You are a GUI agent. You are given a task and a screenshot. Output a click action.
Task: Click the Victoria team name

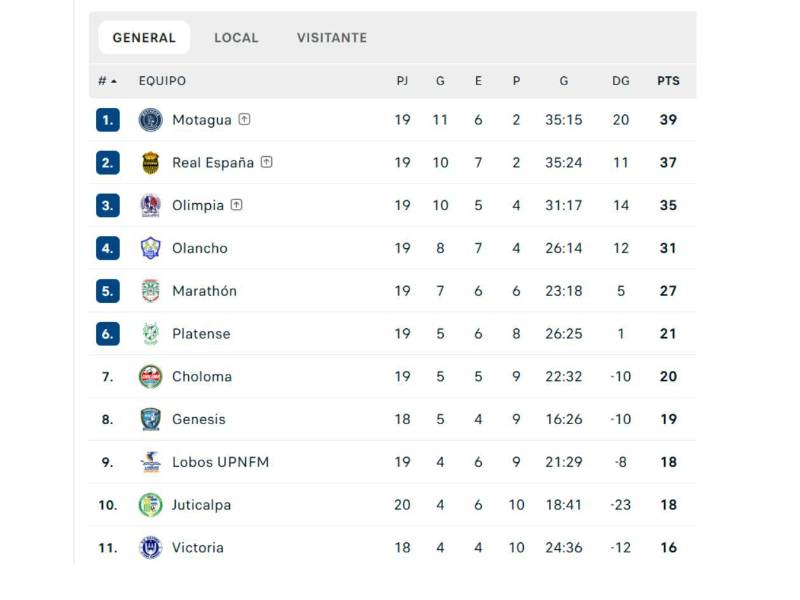click(x=197, y=548)
